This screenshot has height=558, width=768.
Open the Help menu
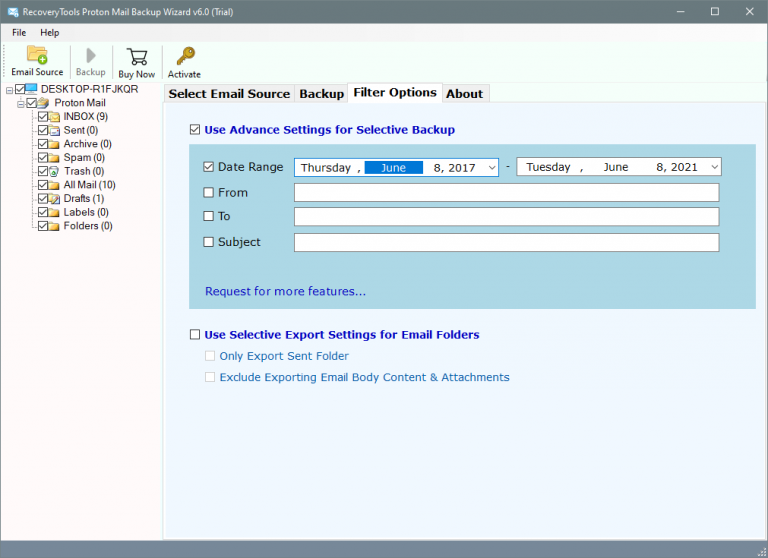point(49,33)
